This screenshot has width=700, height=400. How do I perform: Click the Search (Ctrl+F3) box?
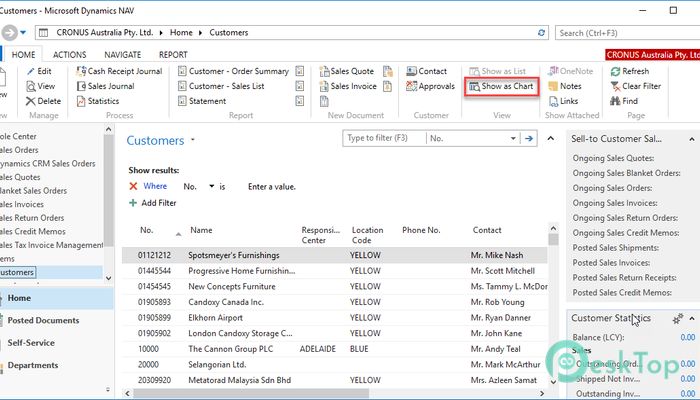pyautogui.click(x=627, y=33)
